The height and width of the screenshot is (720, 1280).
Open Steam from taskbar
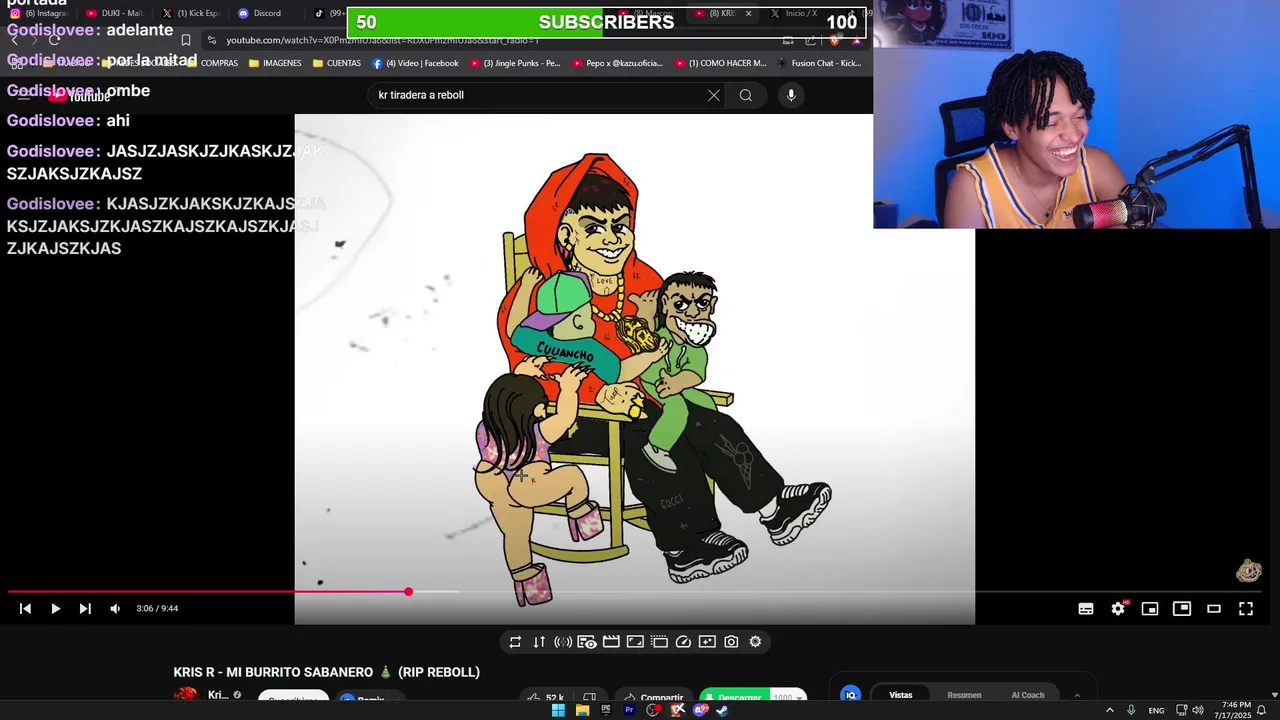(x=723, y=710)
